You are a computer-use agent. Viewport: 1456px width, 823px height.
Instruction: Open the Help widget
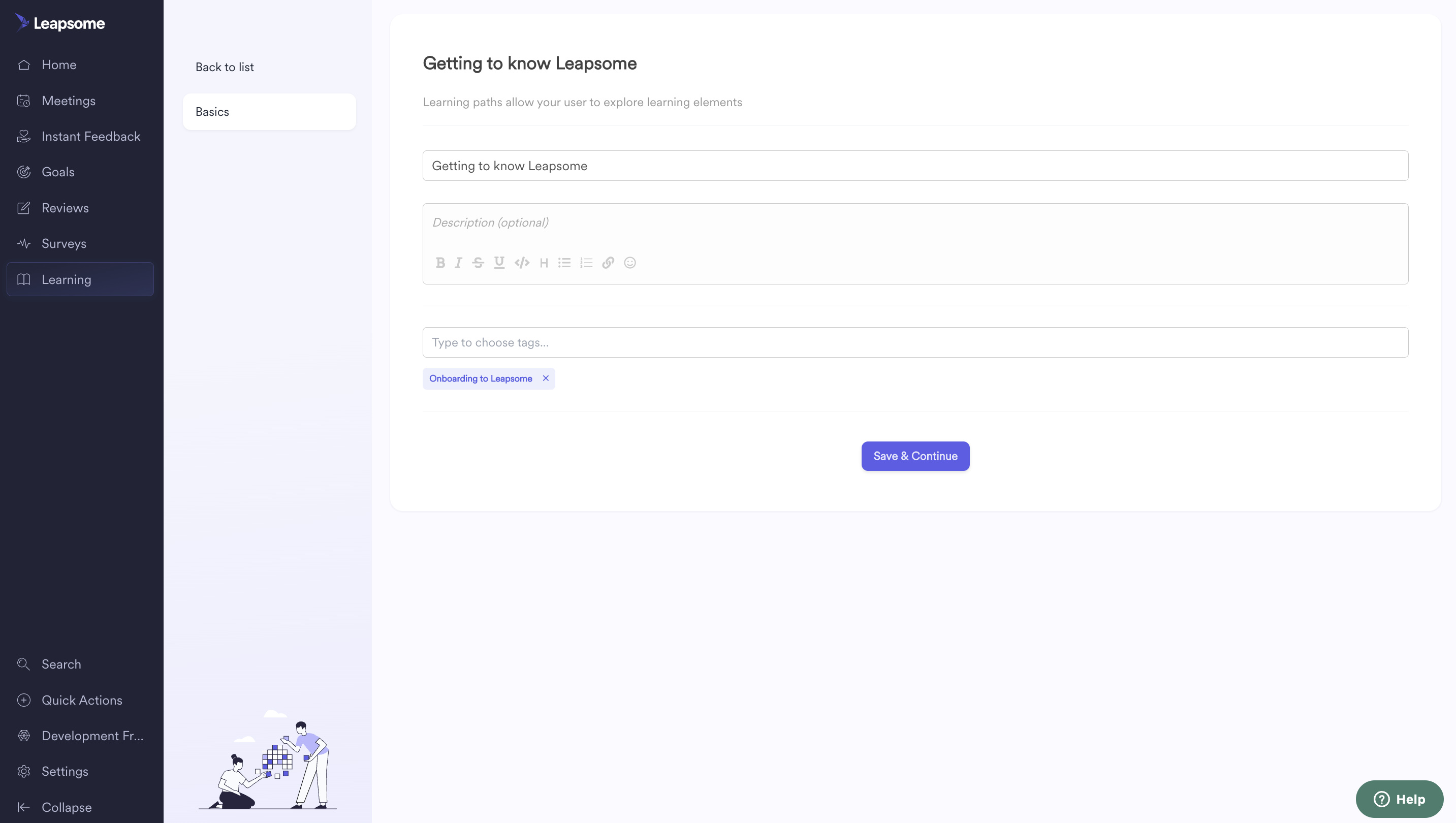click(1399, 799)
